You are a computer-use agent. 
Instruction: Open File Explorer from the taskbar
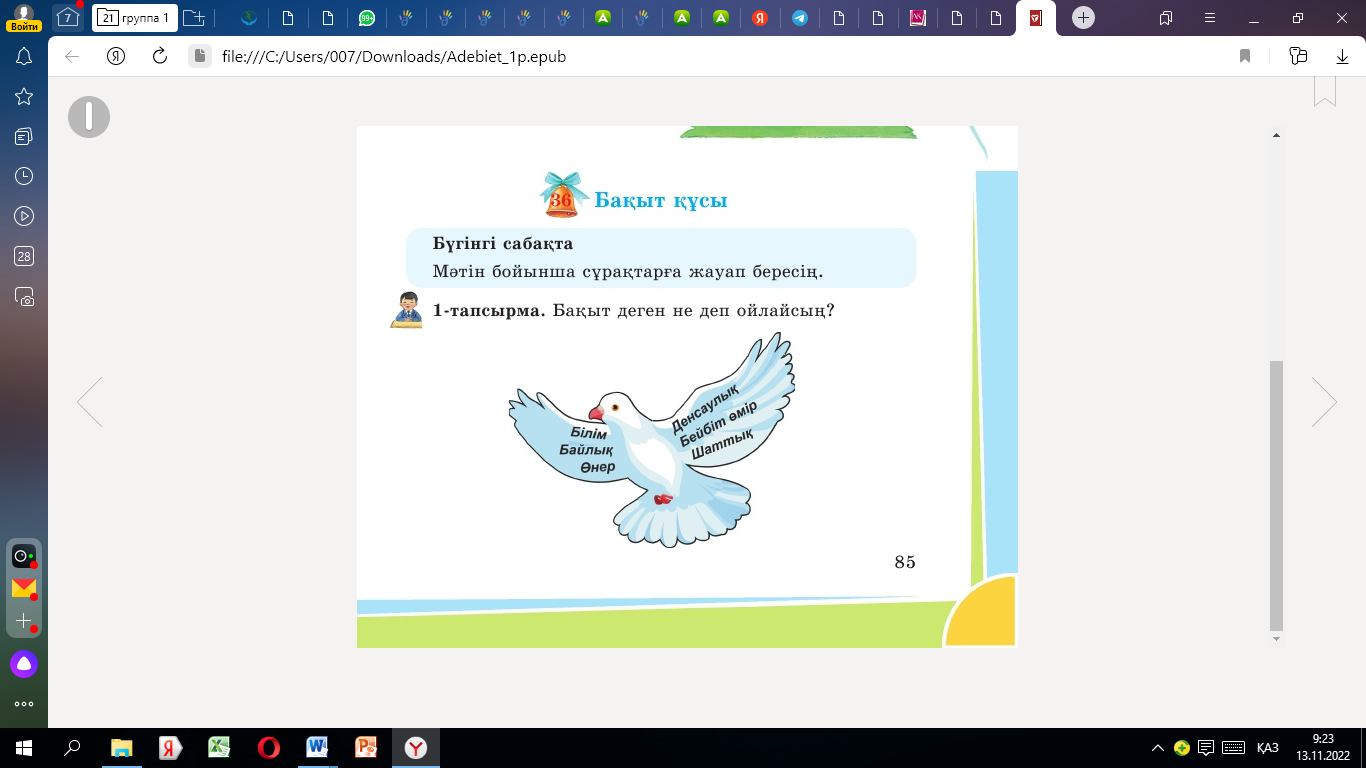(121, 747)
